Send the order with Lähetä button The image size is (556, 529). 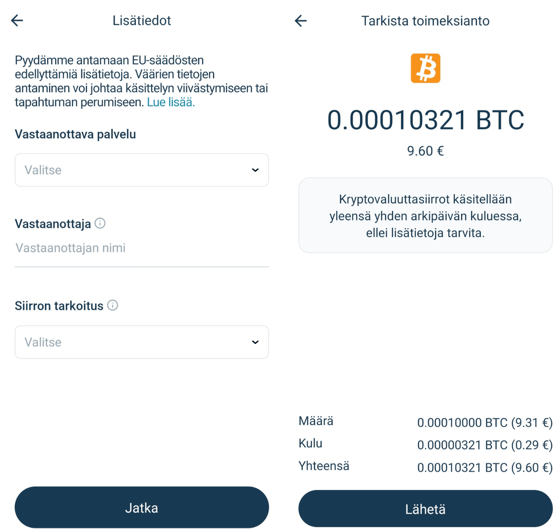pos(426,508)
